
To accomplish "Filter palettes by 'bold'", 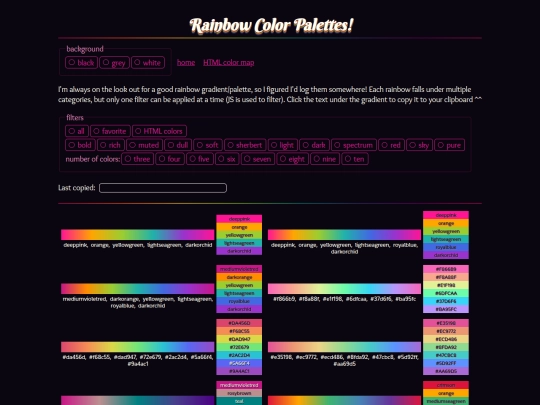I will [80, 145].
